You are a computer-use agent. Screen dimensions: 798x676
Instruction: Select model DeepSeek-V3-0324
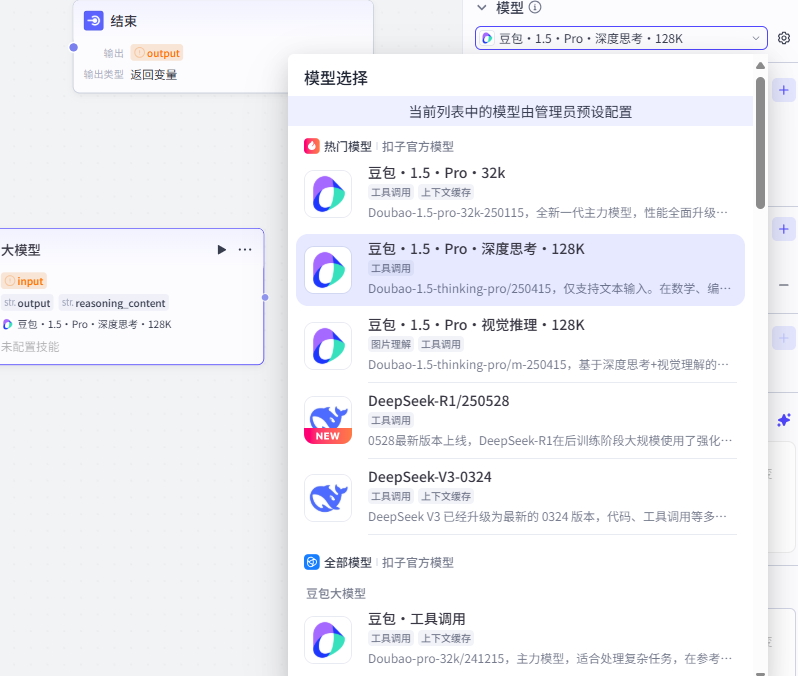tap(520, 497)
